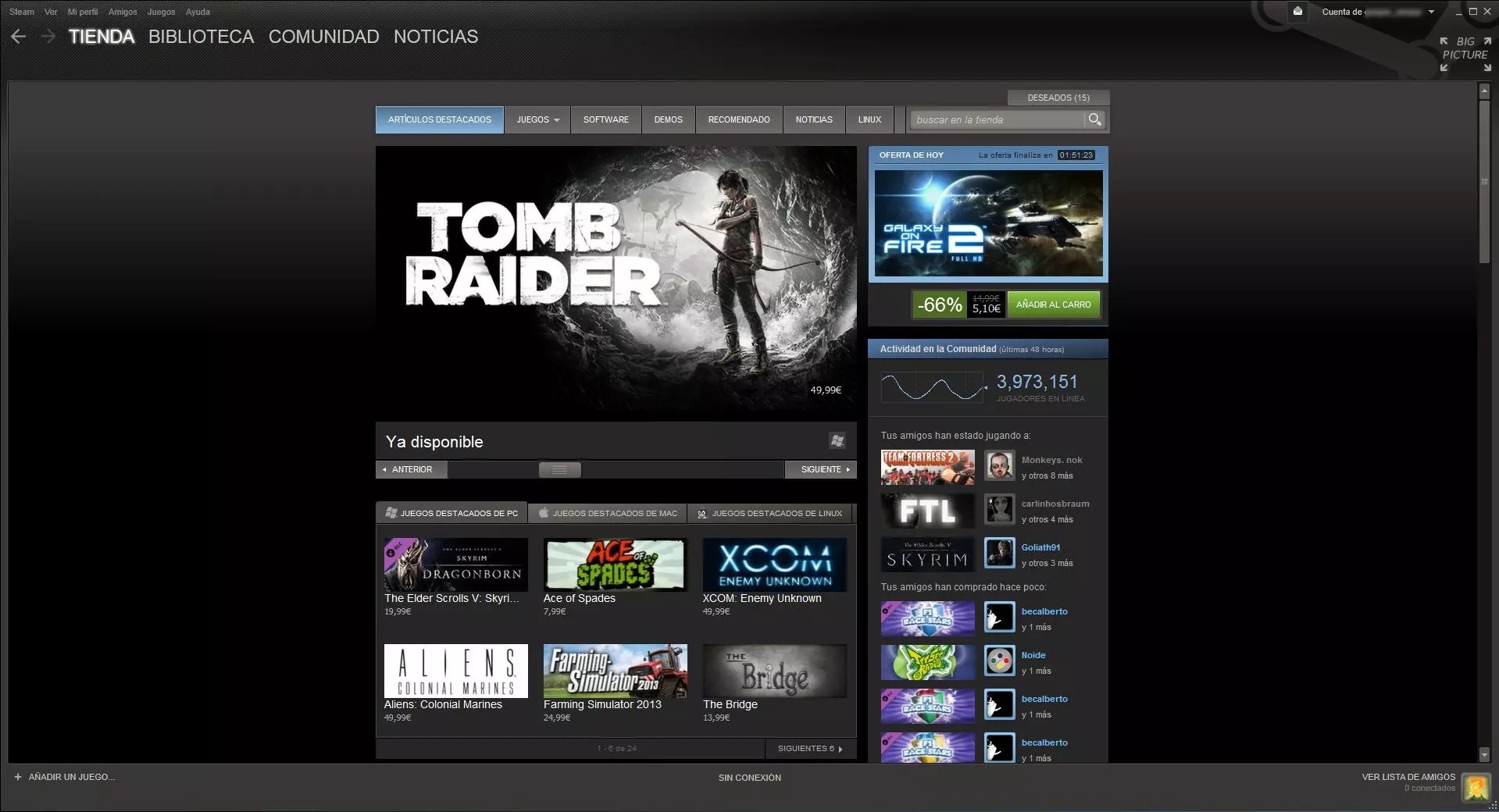Open the inbox envelope icon beside Cuenta de
The image size is (1499, 812).
1297,12
